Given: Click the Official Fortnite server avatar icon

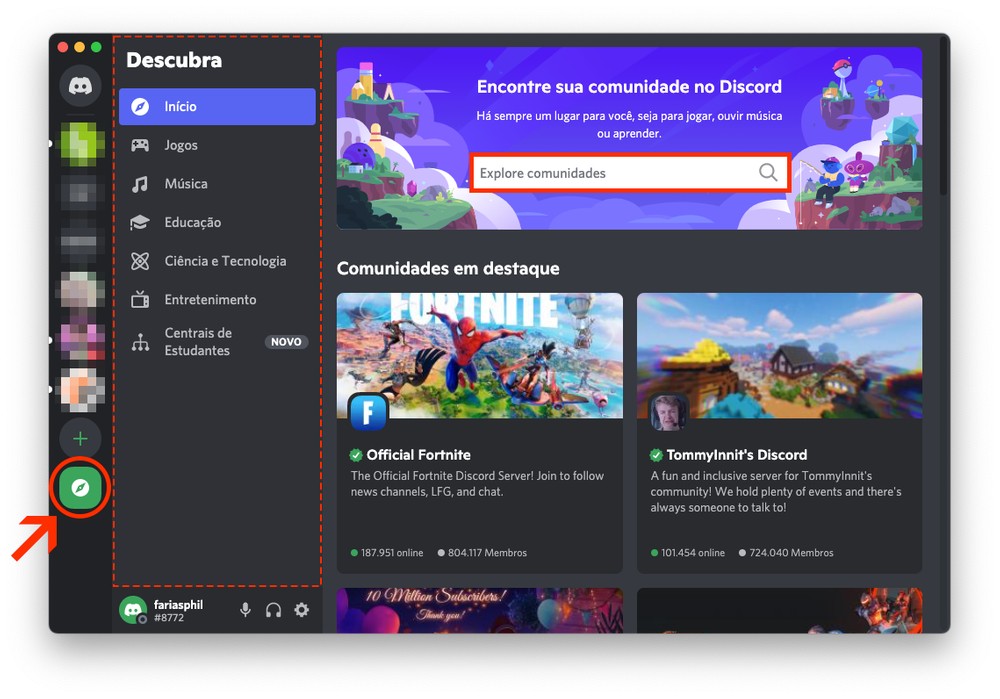Looking at the screenshot, I should click(x=368, y=412).
